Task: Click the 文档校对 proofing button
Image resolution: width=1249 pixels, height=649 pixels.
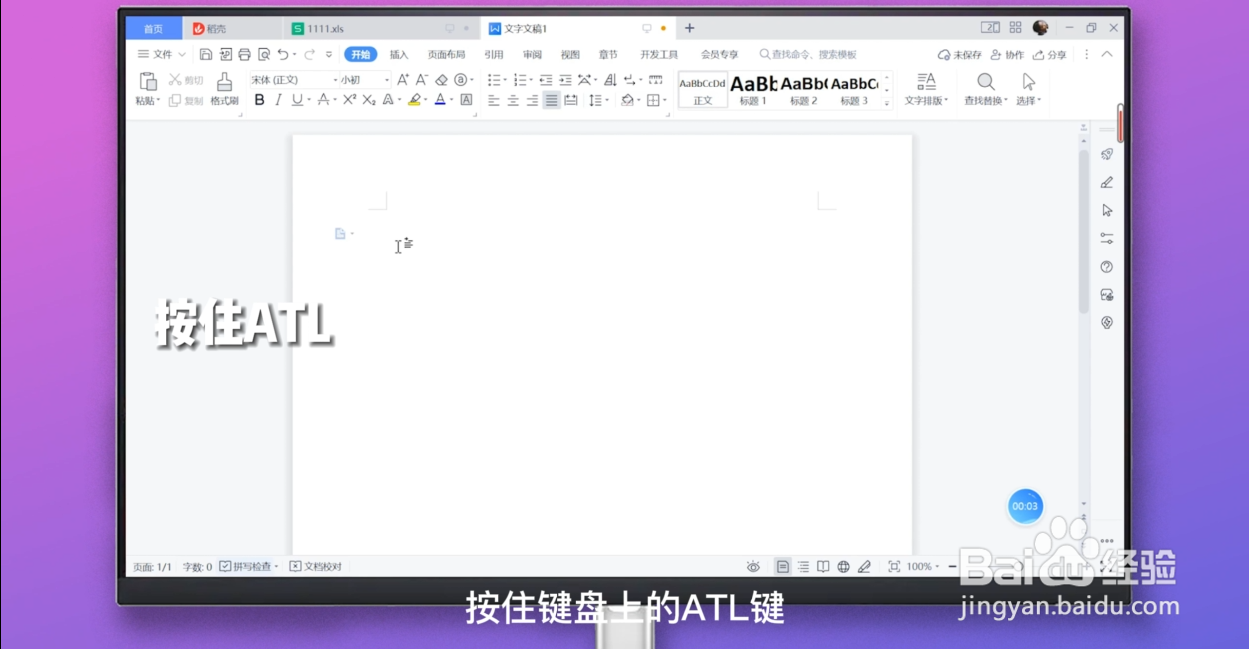Action: (318, 566)
